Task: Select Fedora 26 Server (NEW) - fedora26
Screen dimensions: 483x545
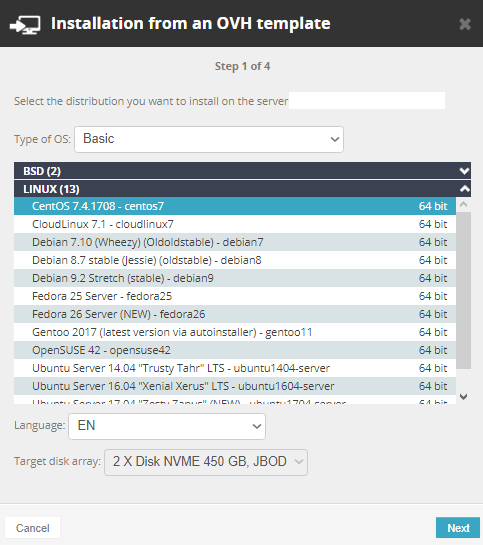Action: click(x=235, y=314)
